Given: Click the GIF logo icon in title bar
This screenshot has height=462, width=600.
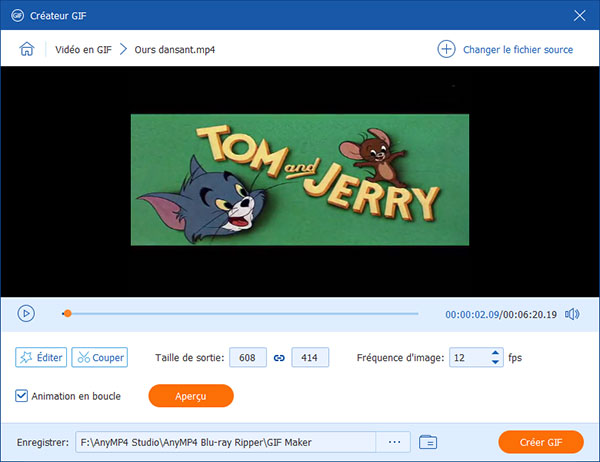Looking at the screenshot, I should [18, 16].
